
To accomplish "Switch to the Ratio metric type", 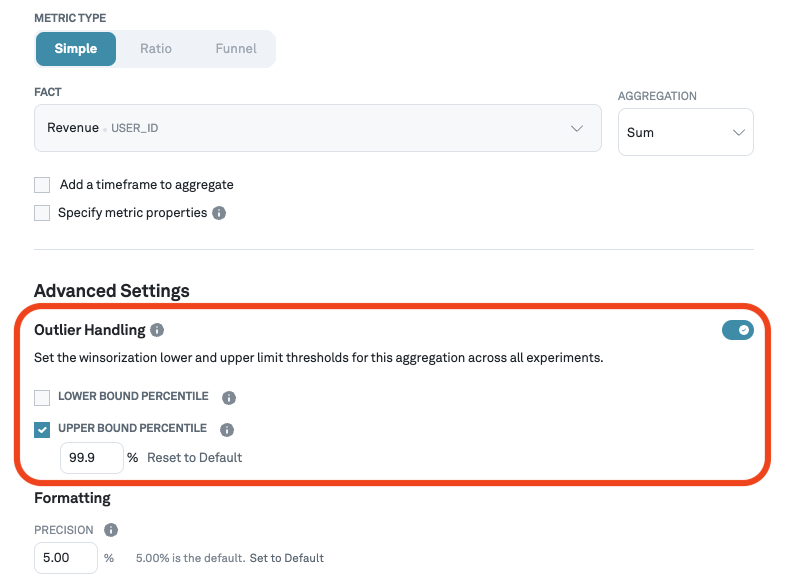I will point(156,48).
